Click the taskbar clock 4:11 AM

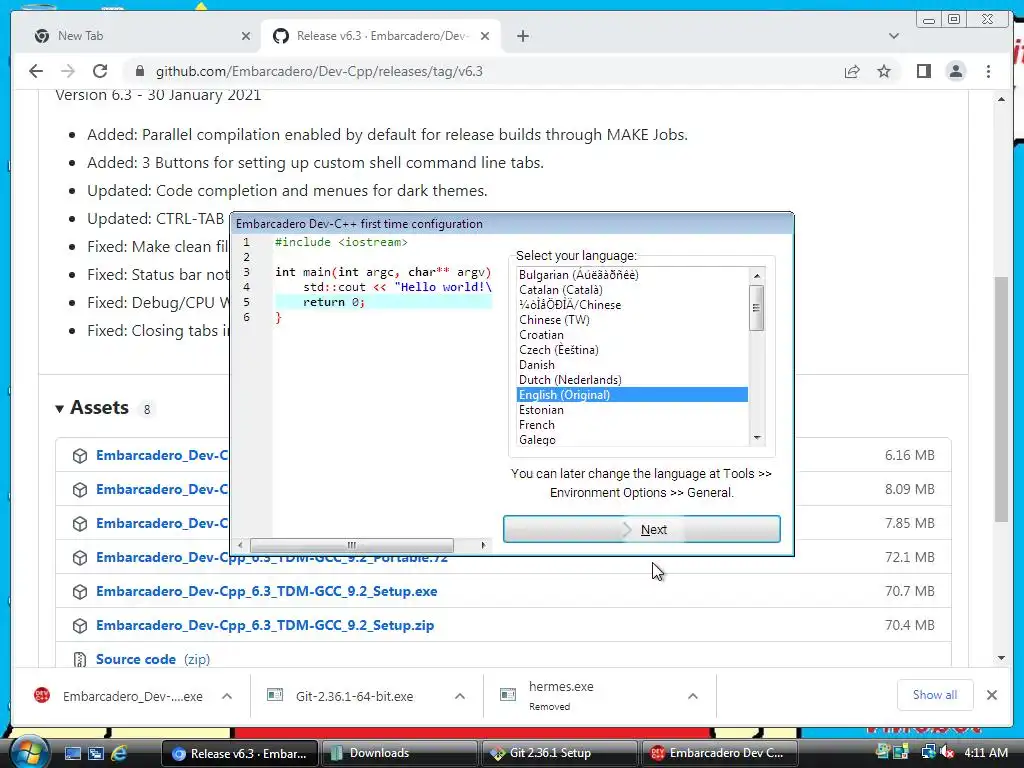985,753
